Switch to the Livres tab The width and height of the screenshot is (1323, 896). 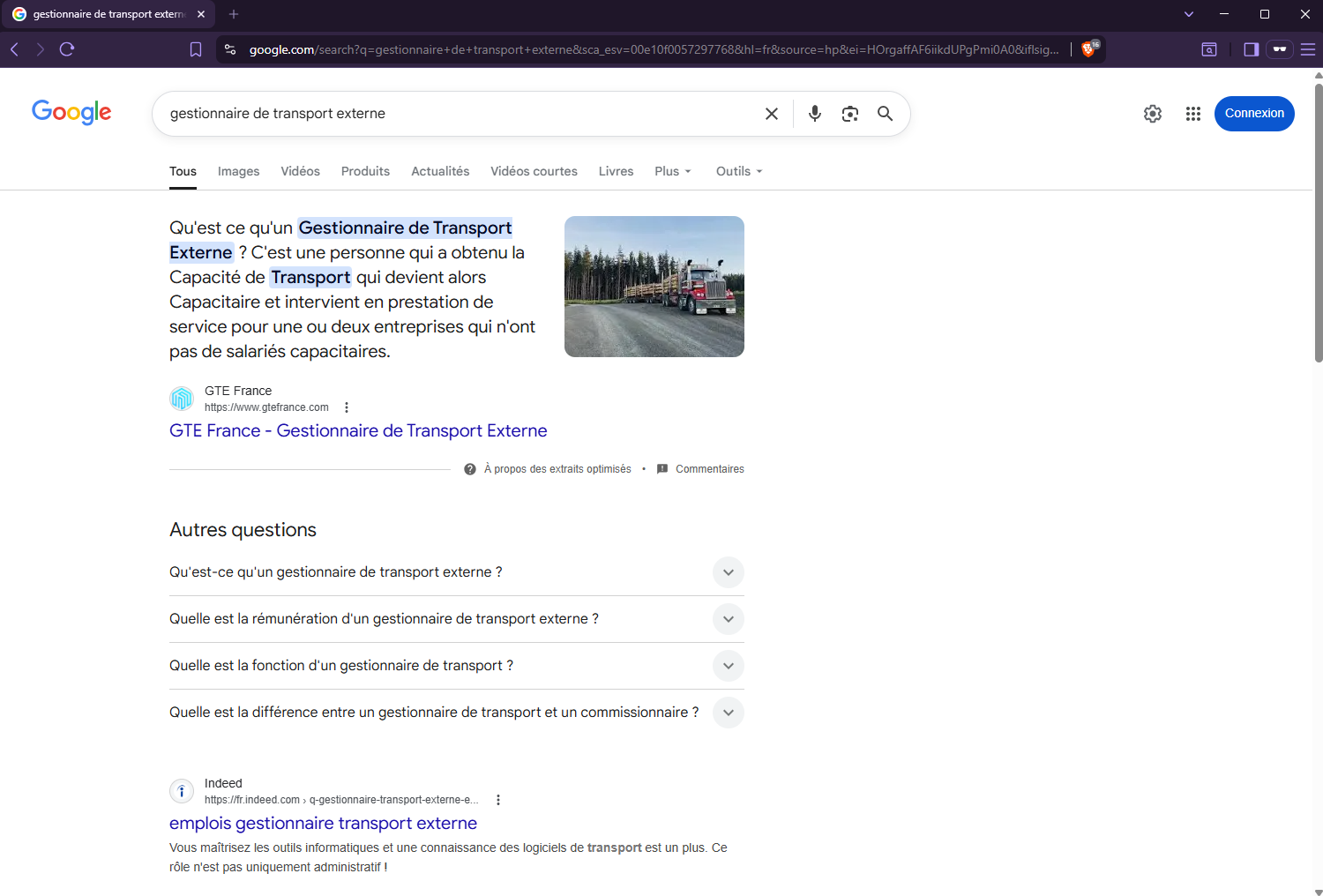click(x=616, y=171)
